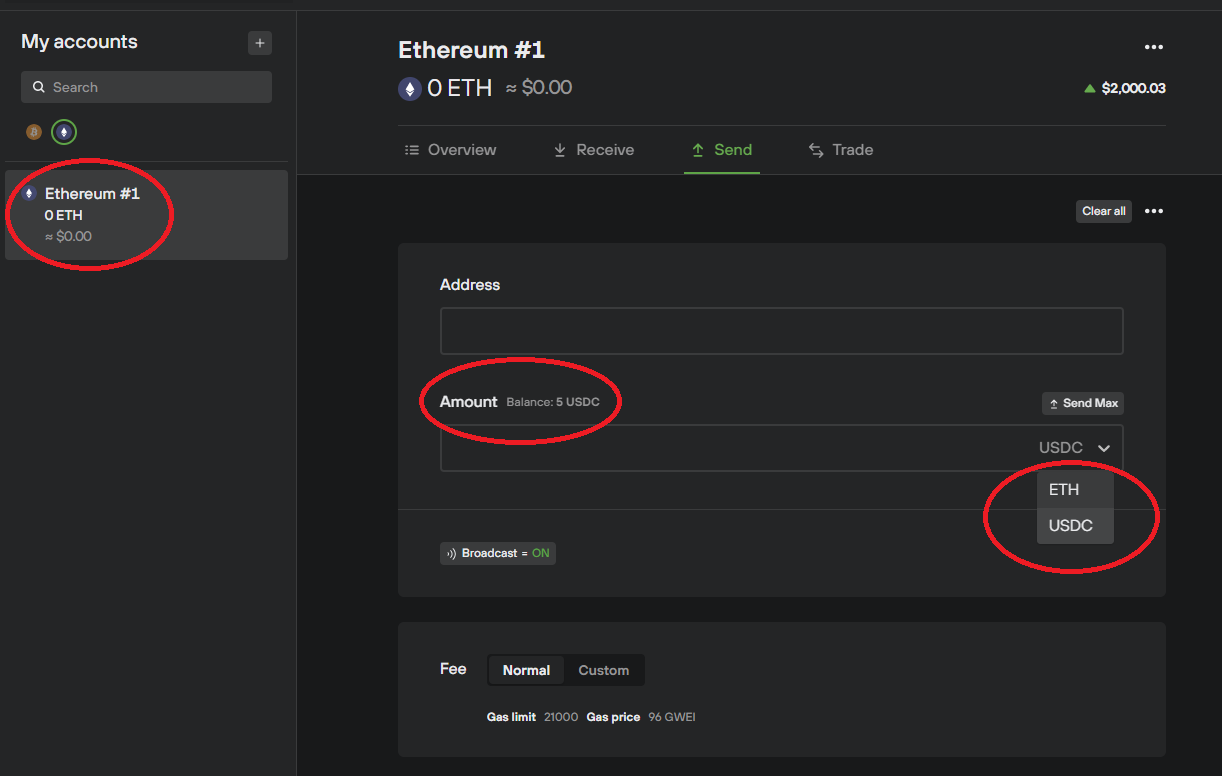
Task: Click the Send Max button
Action: tap(1083, 403)
